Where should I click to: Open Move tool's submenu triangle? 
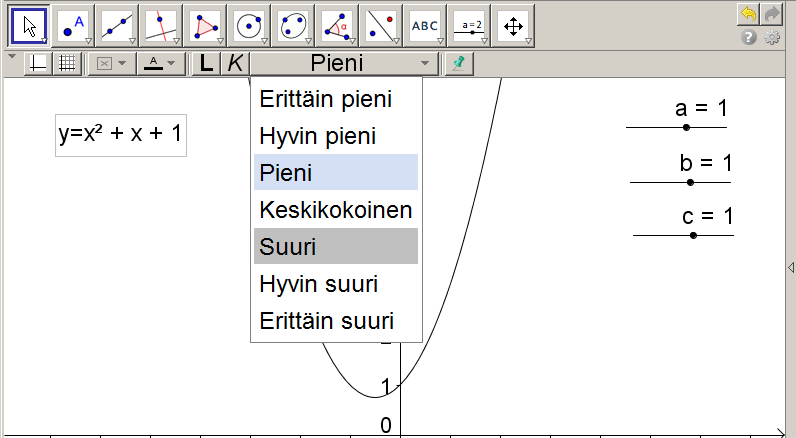pyautogui.click(x=45, y=41)
